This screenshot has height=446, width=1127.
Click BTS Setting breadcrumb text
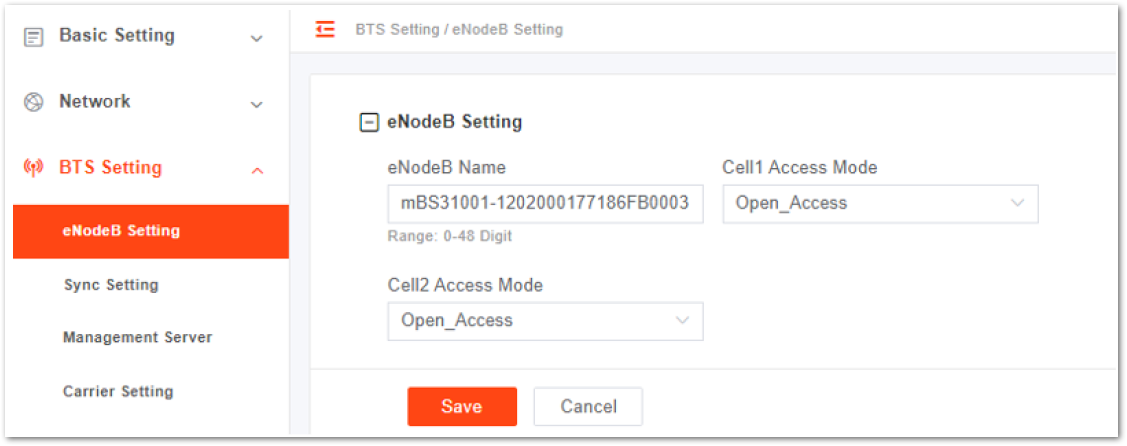397,30
